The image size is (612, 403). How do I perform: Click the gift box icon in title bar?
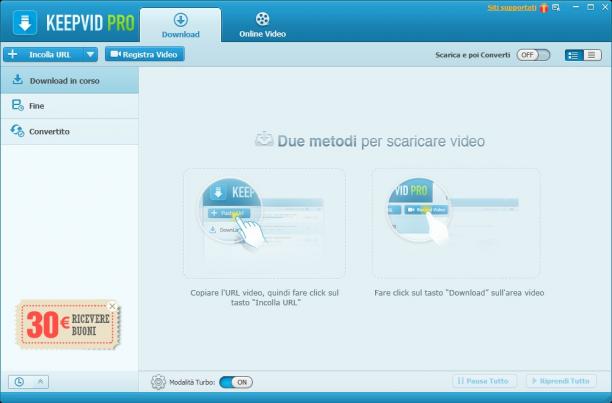pos(544,8)
